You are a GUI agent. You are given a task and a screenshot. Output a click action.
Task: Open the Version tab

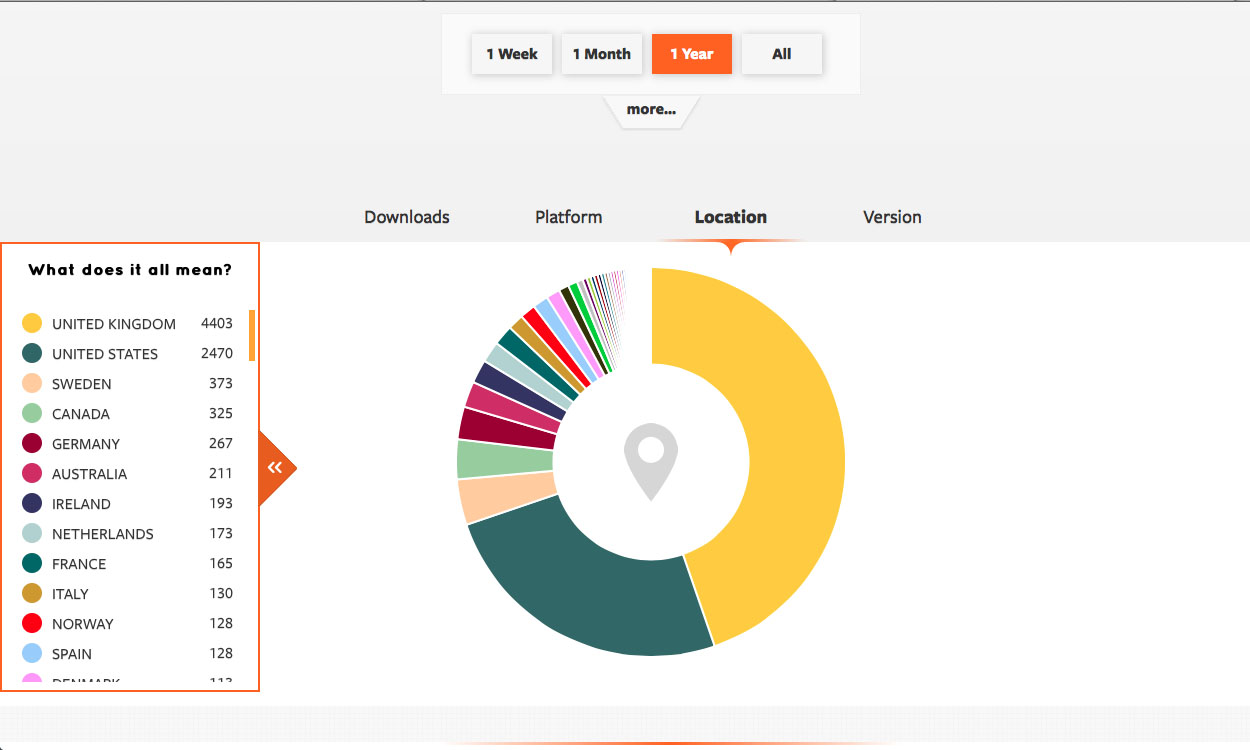pyautogui.click(x=892, y=217)
